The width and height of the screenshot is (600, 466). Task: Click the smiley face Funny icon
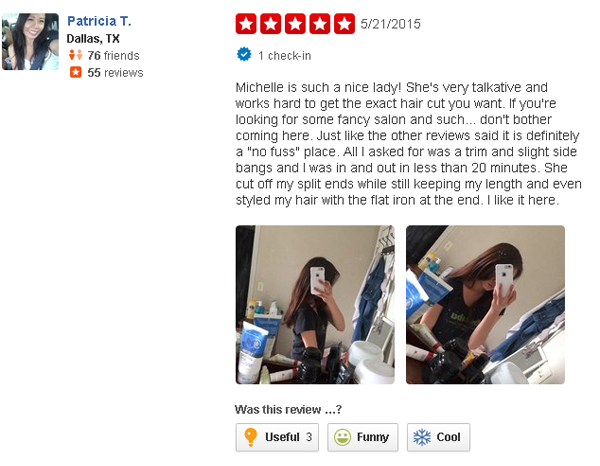pos(342,437)
